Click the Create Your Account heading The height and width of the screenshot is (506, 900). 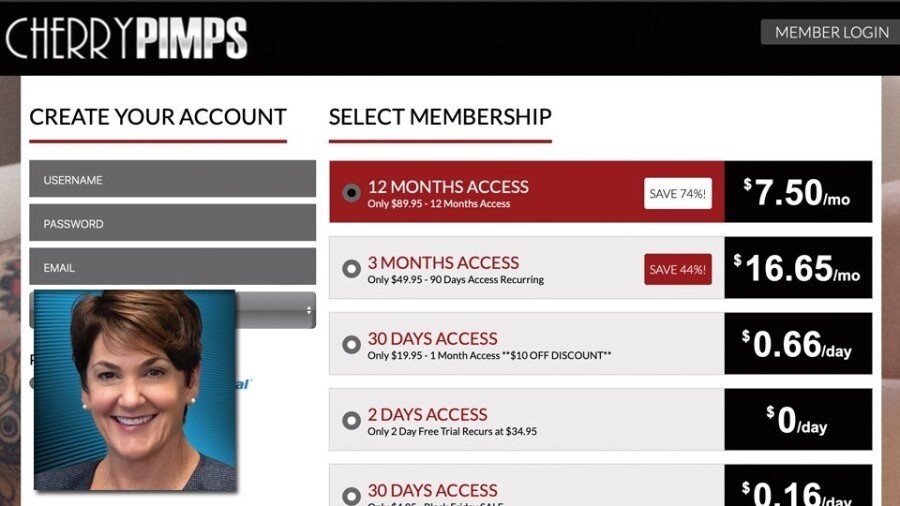coord(158,117)
